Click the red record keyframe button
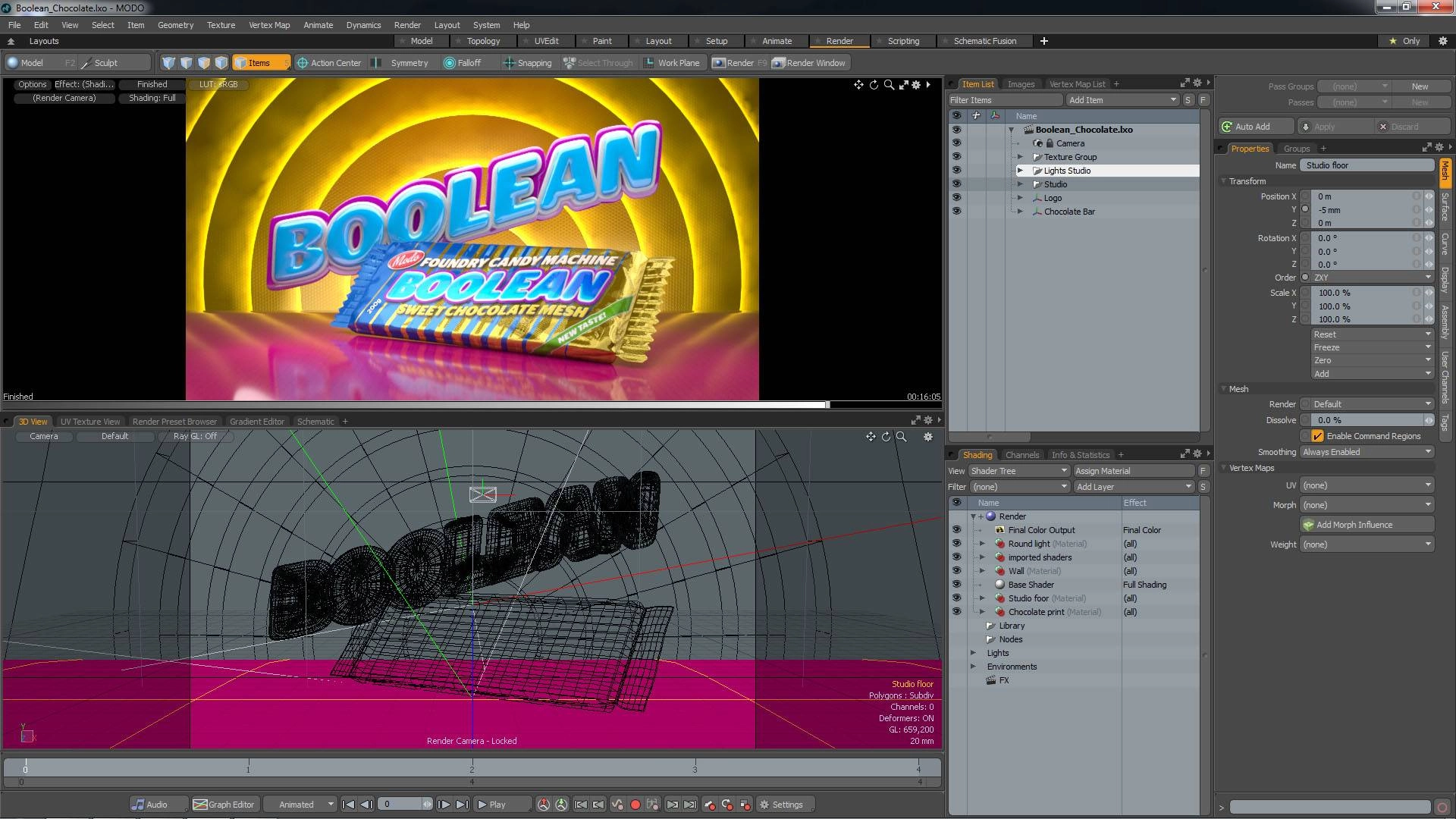Image resolution: width=1456 pixels, height=819 pixels. click(635, 805)
